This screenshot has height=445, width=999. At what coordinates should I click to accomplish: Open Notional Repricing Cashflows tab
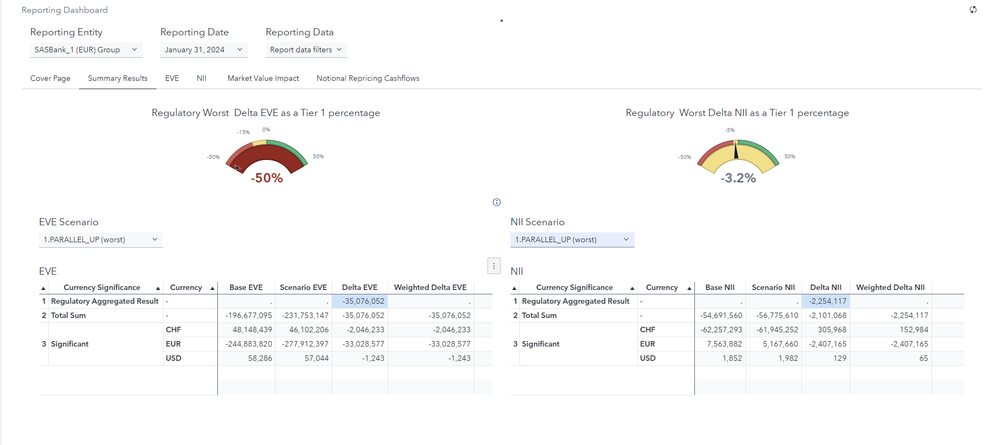tap(368, 78)
